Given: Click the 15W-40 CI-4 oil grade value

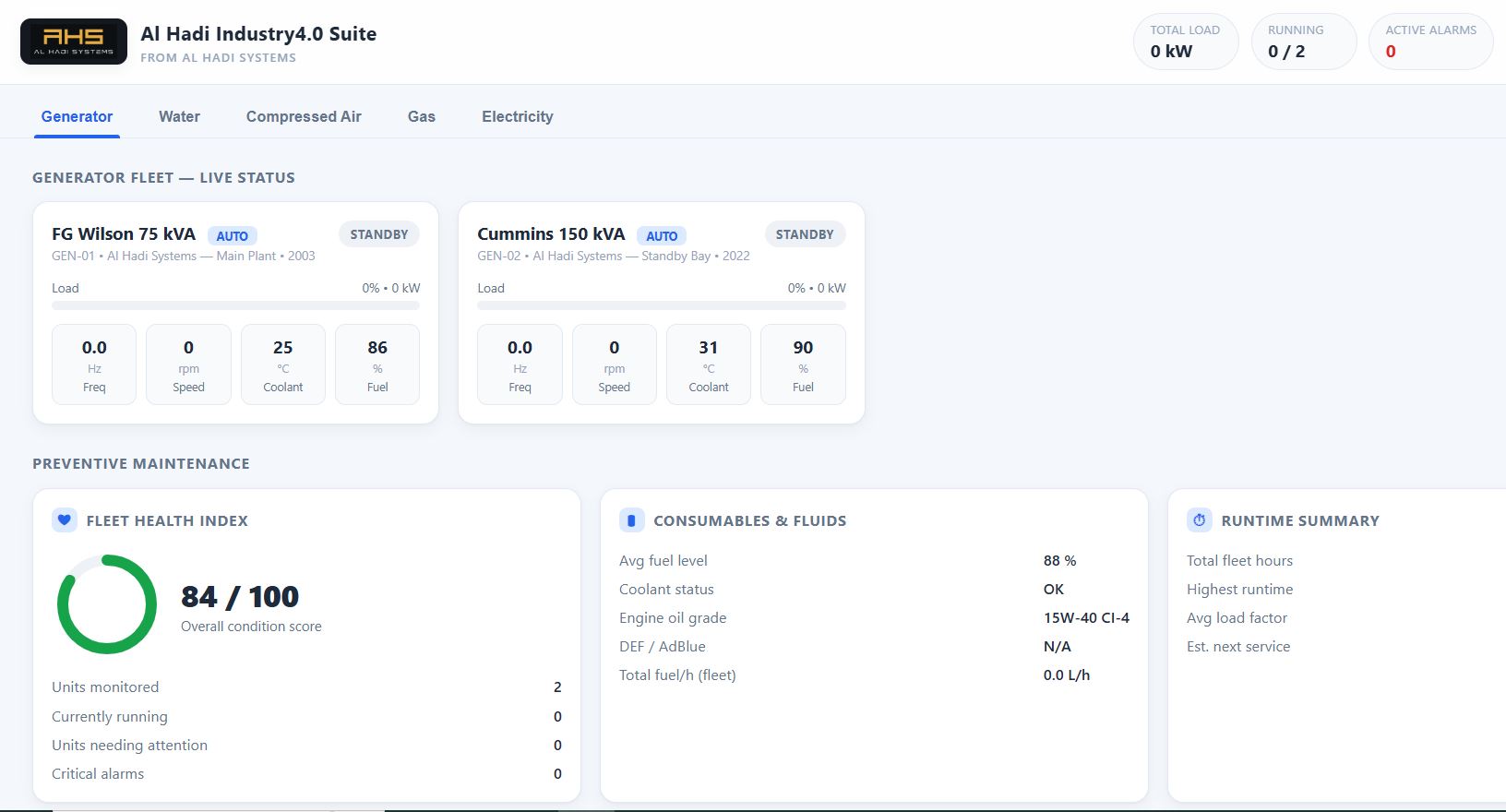Looking at the screenshot, I should (1086, 618).
